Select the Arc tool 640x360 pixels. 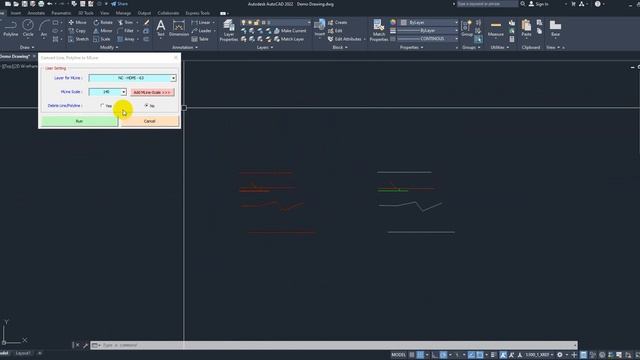click(x=44, y=28)
